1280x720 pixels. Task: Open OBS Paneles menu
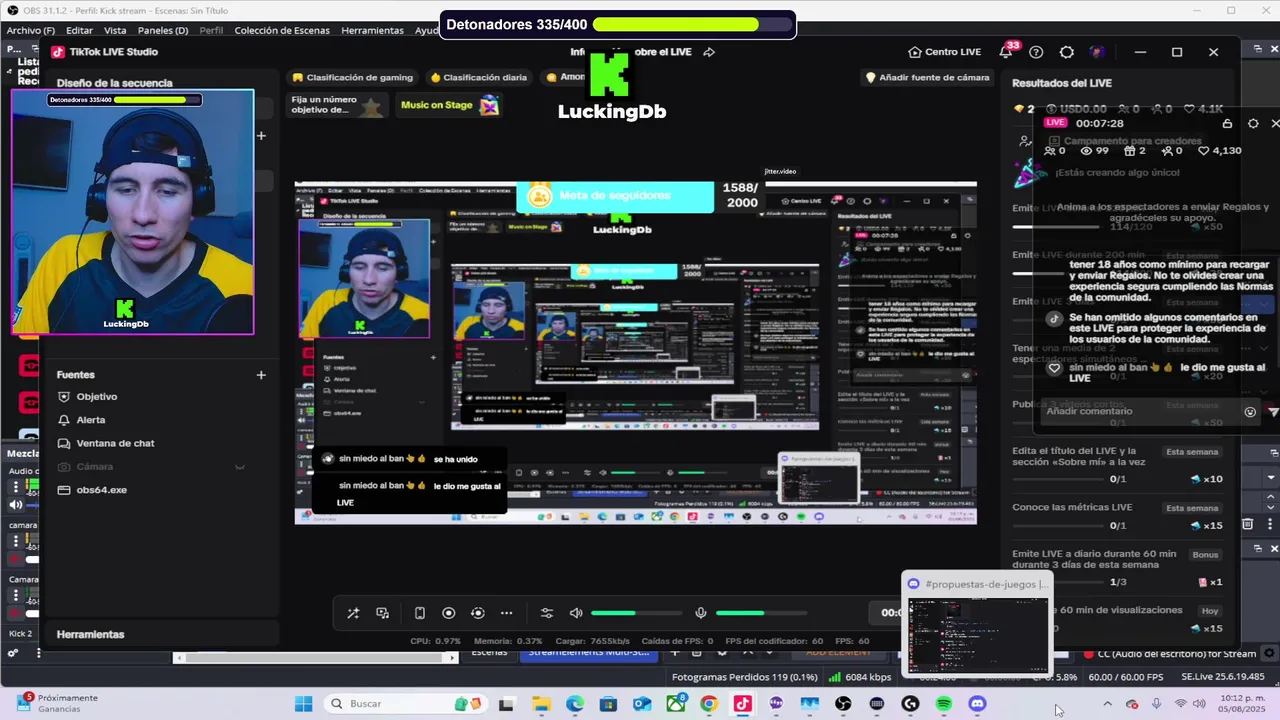[163, 30]
